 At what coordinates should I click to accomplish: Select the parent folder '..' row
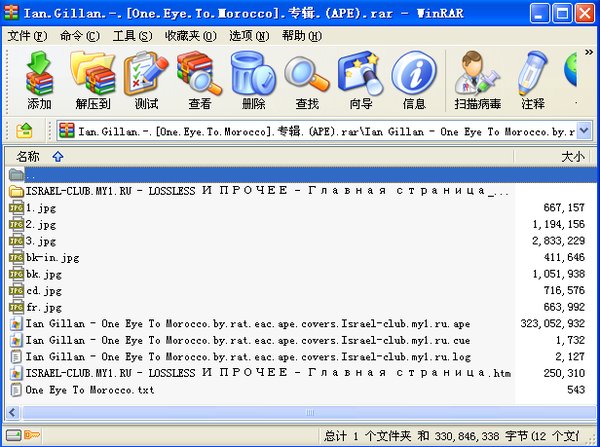tap(301, 175)
